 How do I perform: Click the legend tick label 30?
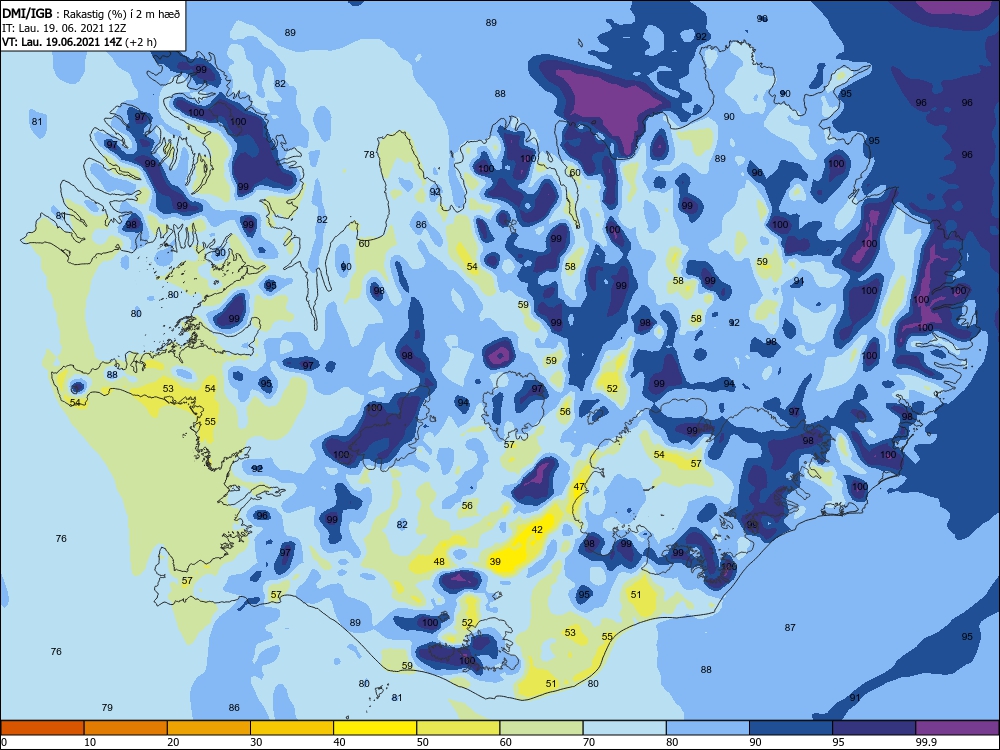click(x=256, y=742)
